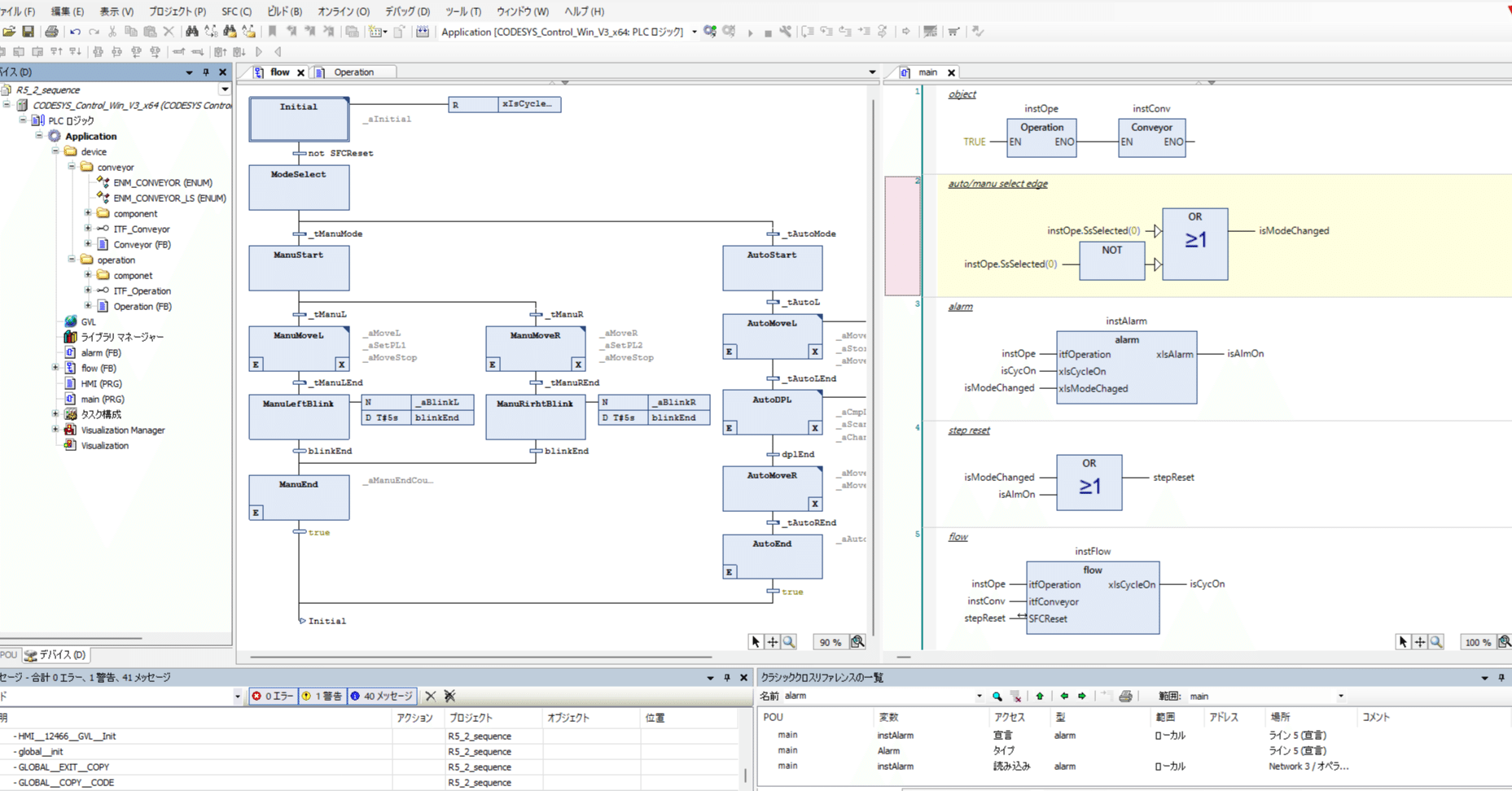This screenshot has width=1512, height=791.
Task: Click the Print icon in the toolbar
Action: pos(52,32)
